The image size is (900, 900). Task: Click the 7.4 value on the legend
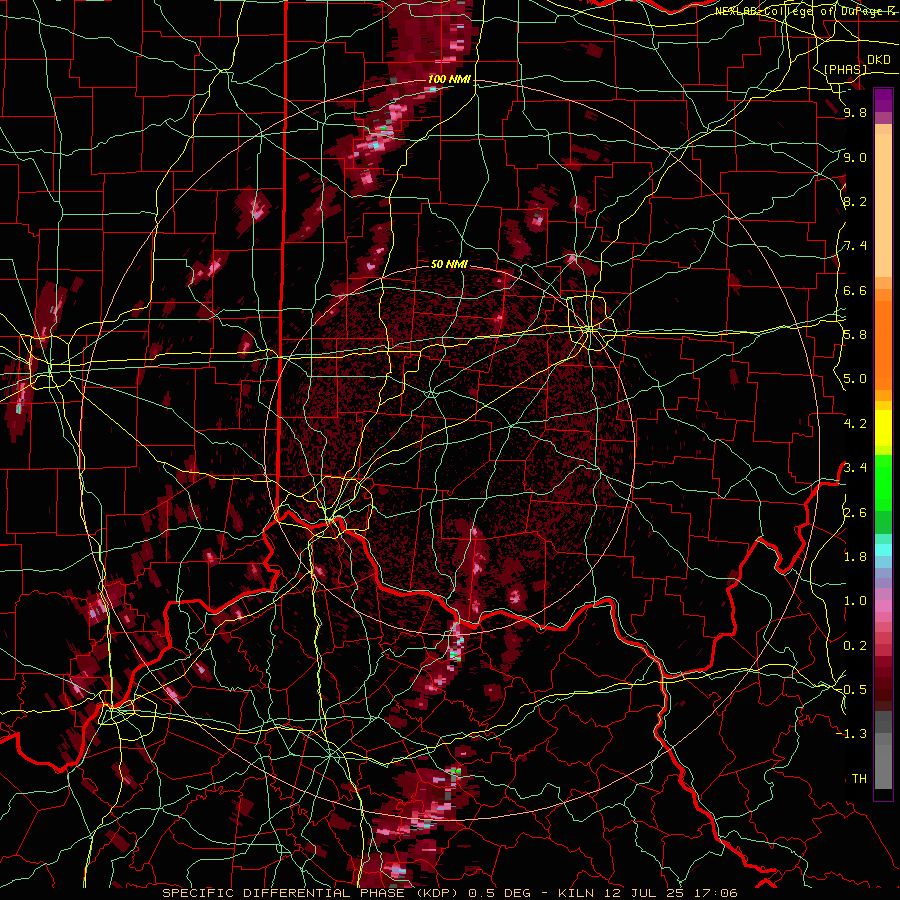(855, 246)
